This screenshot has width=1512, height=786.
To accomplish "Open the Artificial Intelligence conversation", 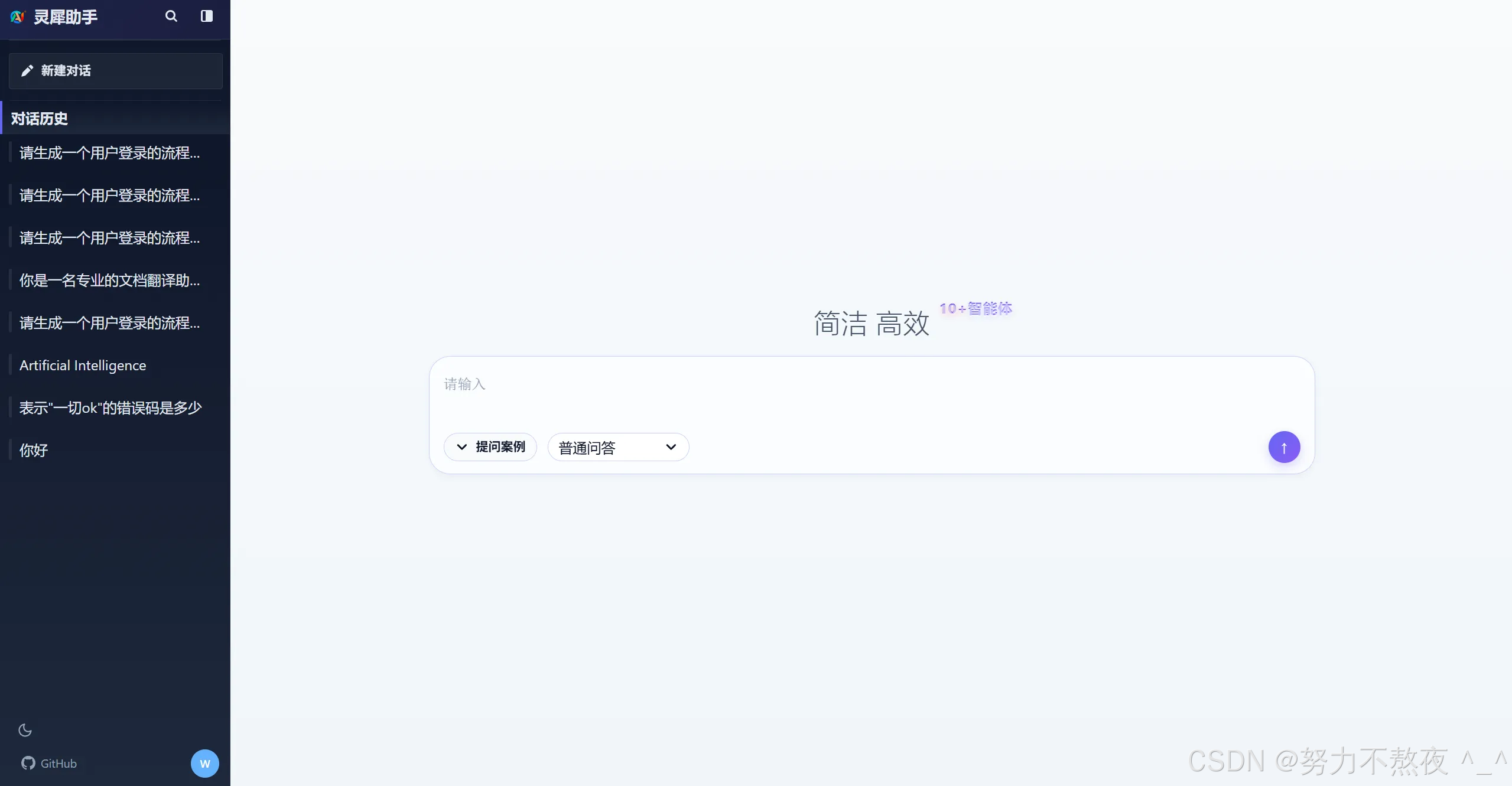I will click(83, 365).
